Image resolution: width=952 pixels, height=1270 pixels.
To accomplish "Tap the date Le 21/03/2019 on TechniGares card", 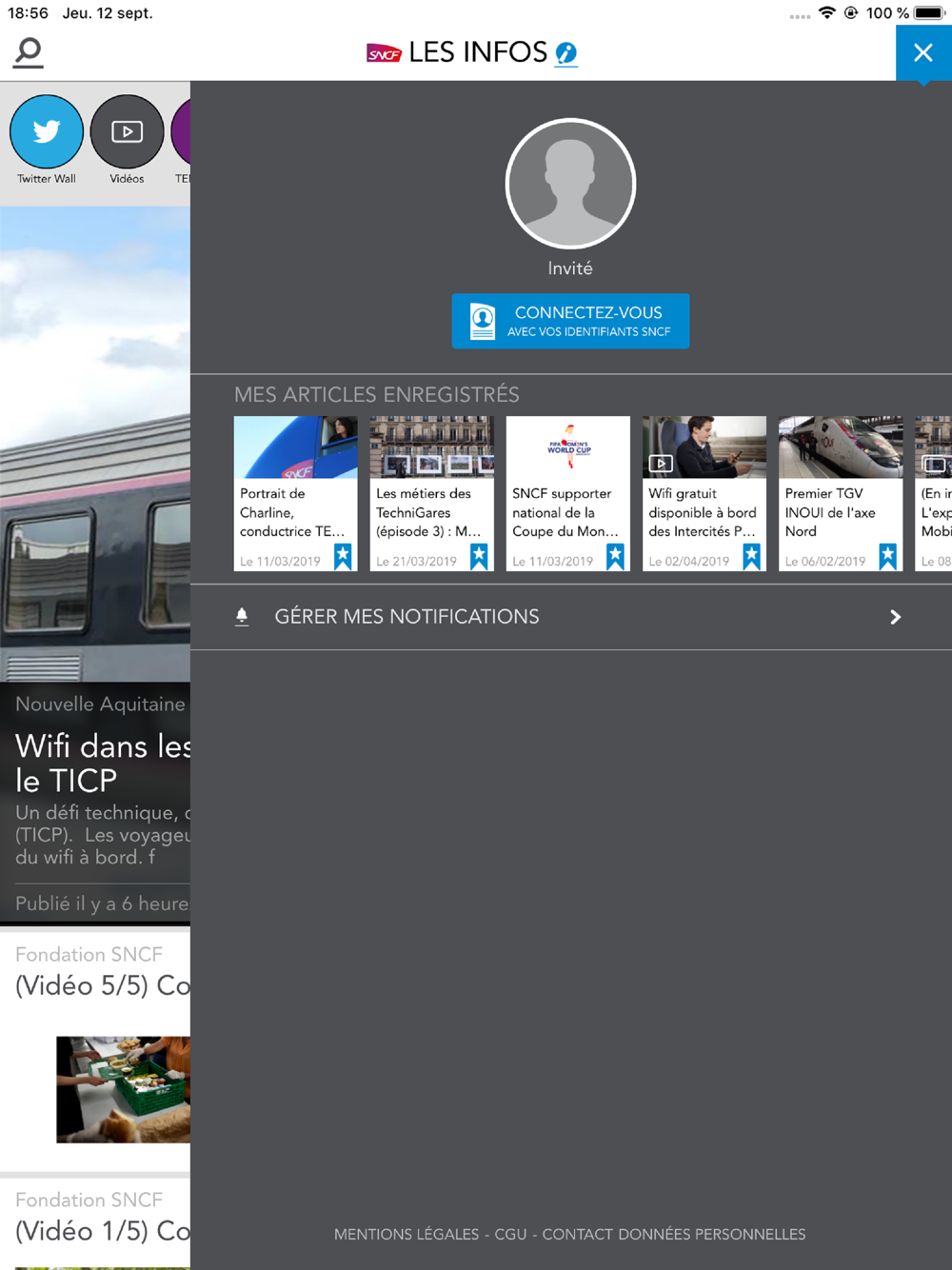I will click(417, 562).
